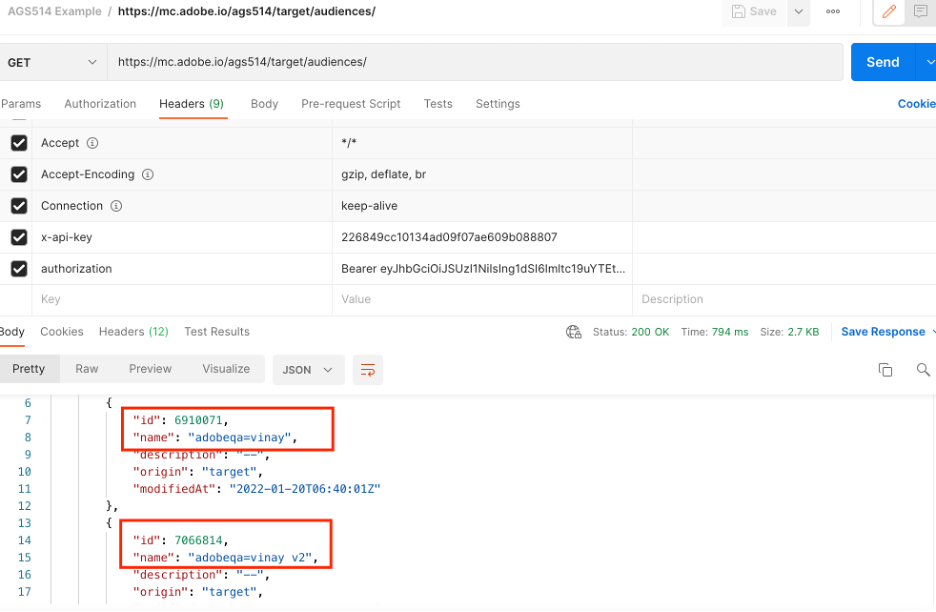Open the Cookies link
Screen dimensions: 936x612
pyautogui.click(x=916, y=103)
